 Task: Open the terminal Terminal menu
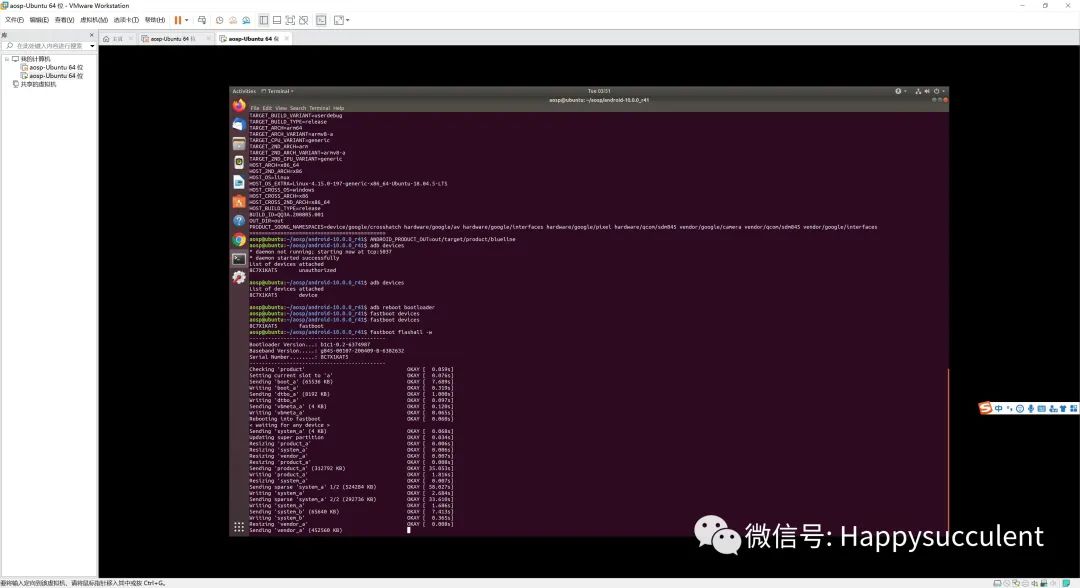tap(320, 108)
